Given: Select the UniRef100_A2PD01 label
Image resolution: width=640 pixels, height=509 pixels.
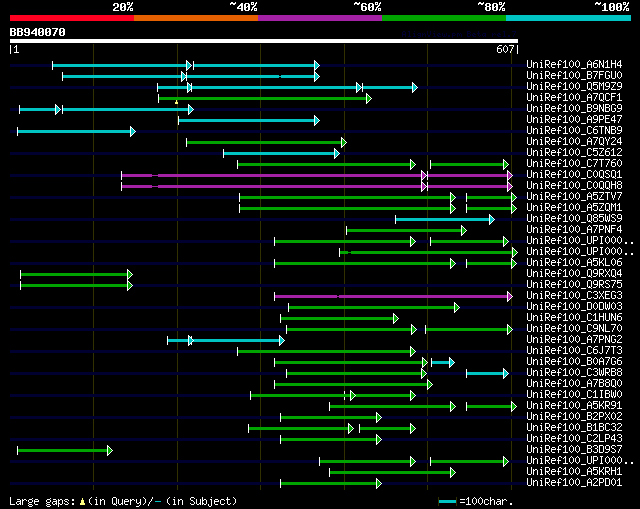Looking at the screenshot, I should click(x=574, y=483).
